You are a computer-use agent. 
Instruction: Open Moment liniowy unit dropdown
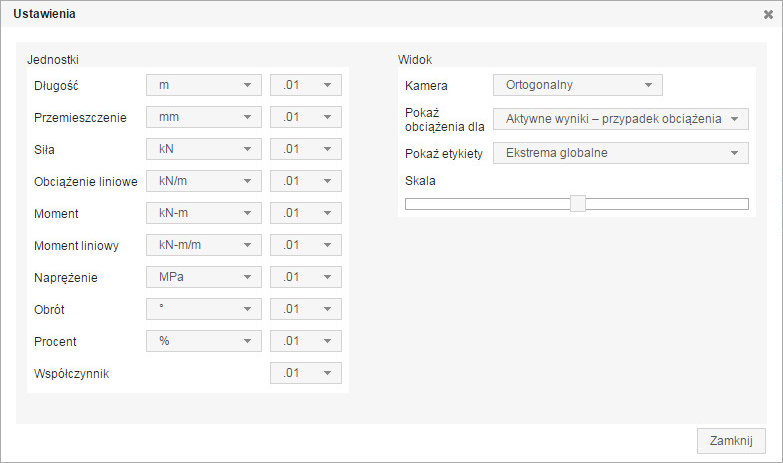204,245
